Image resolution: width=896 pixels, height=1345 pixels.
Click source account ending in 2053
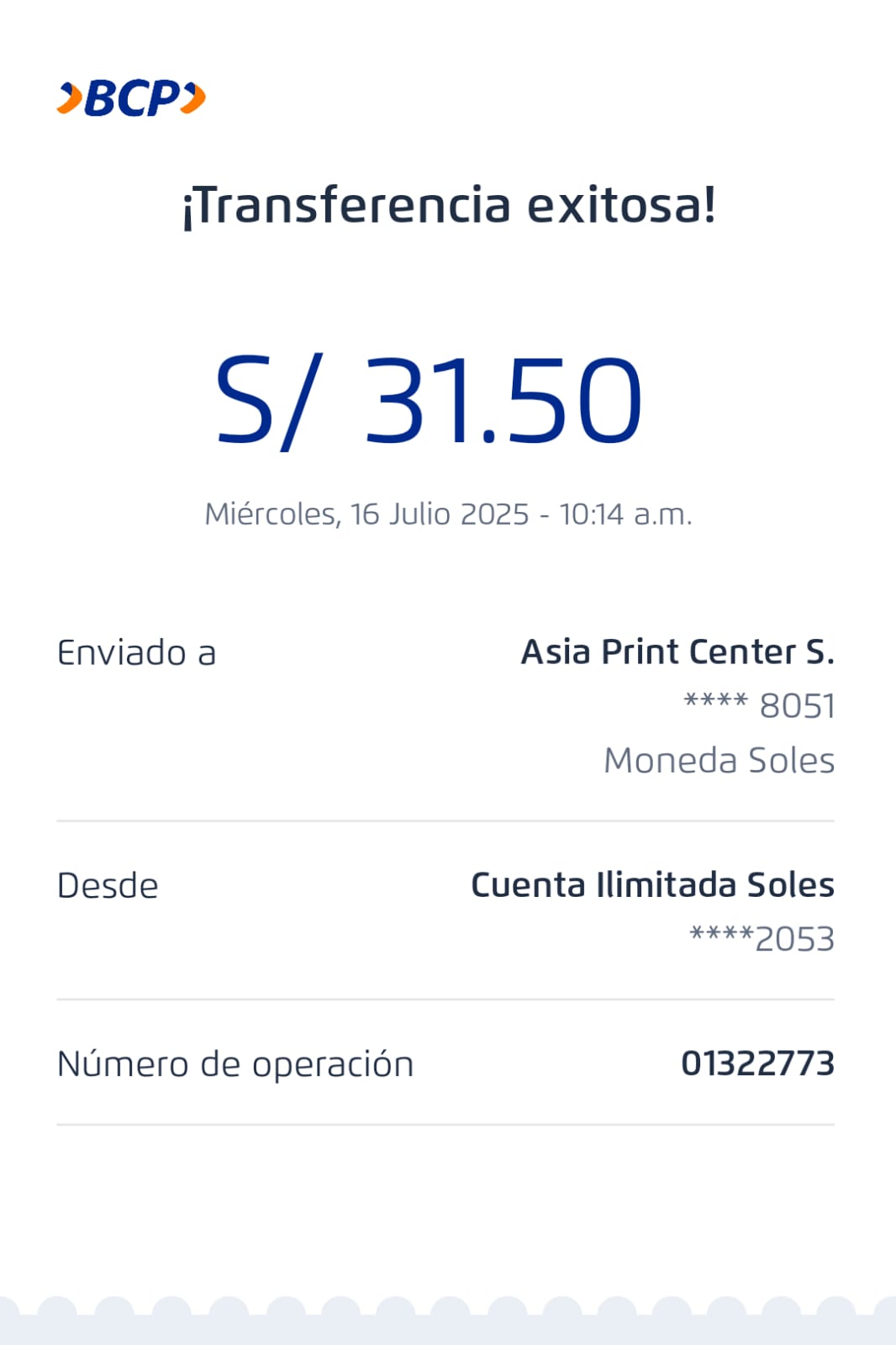click(762, 939)
